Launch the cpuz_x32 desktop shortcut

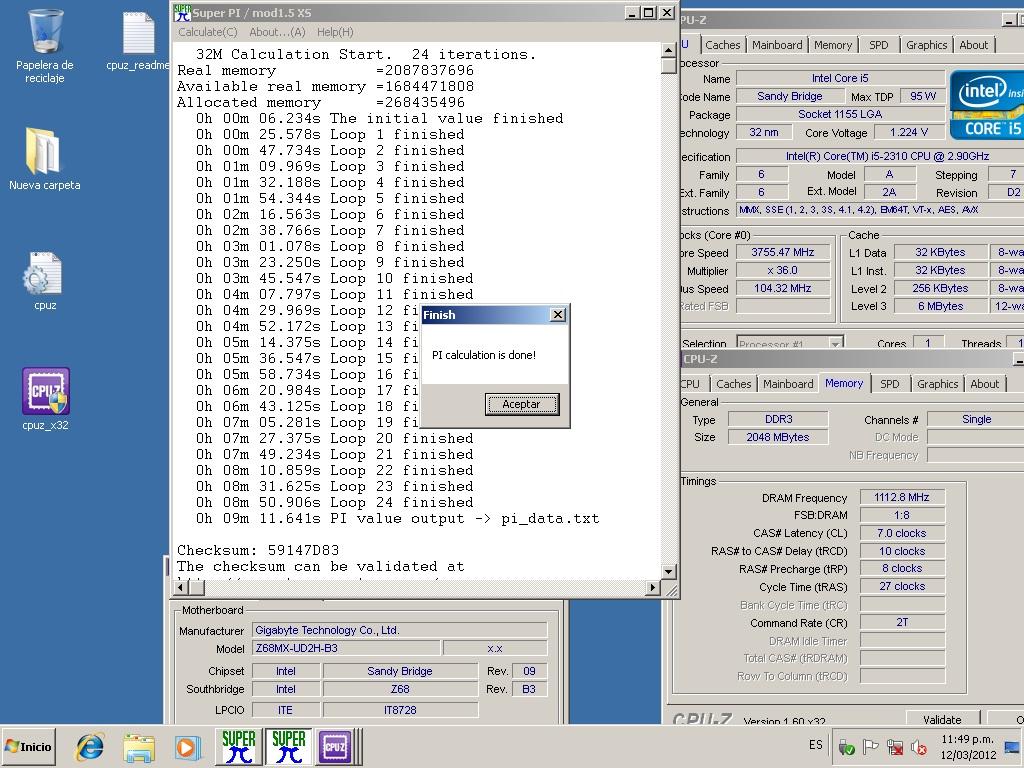[x=45, y=399]
